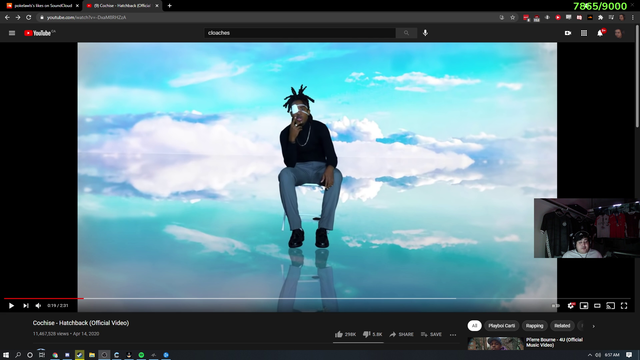Enable miniplayer mode

(x=584, y=305)
